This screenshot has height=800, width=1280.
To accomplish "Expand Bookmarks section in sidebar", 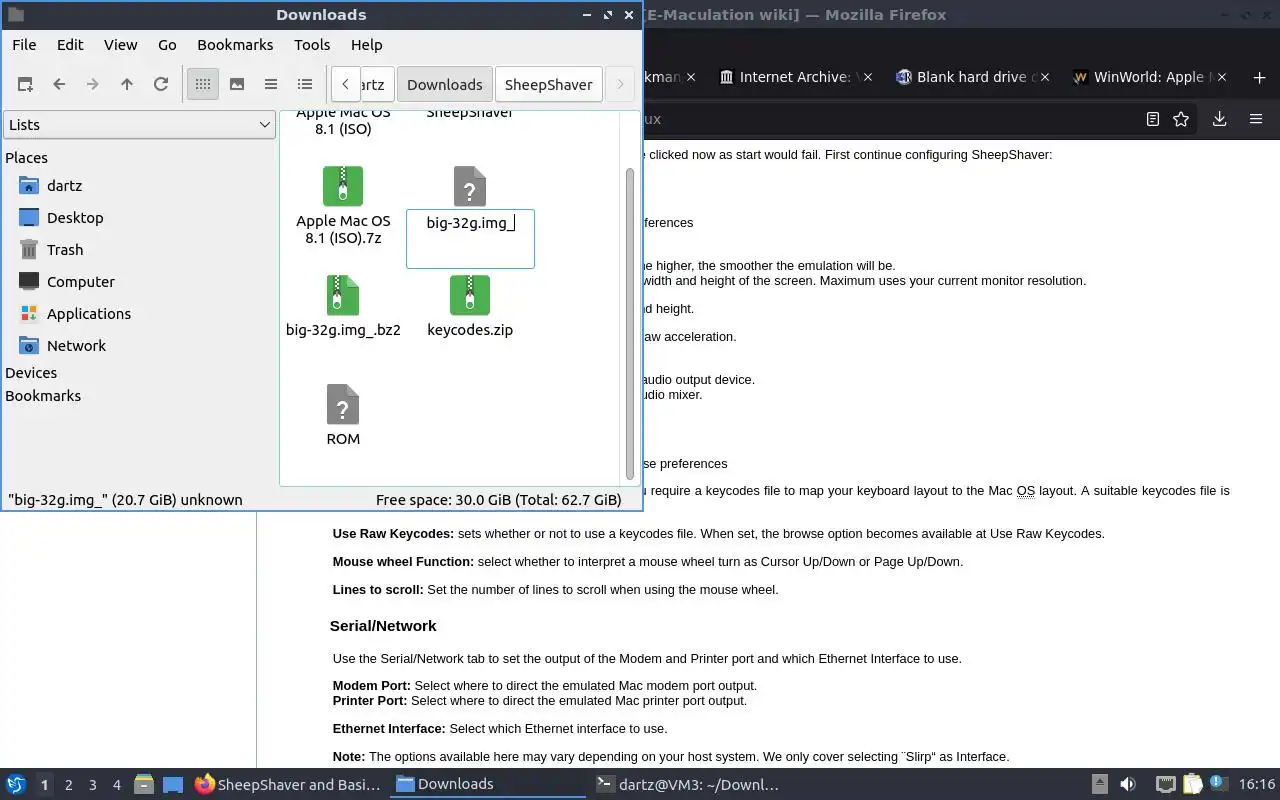I will (x=43, y=396).
